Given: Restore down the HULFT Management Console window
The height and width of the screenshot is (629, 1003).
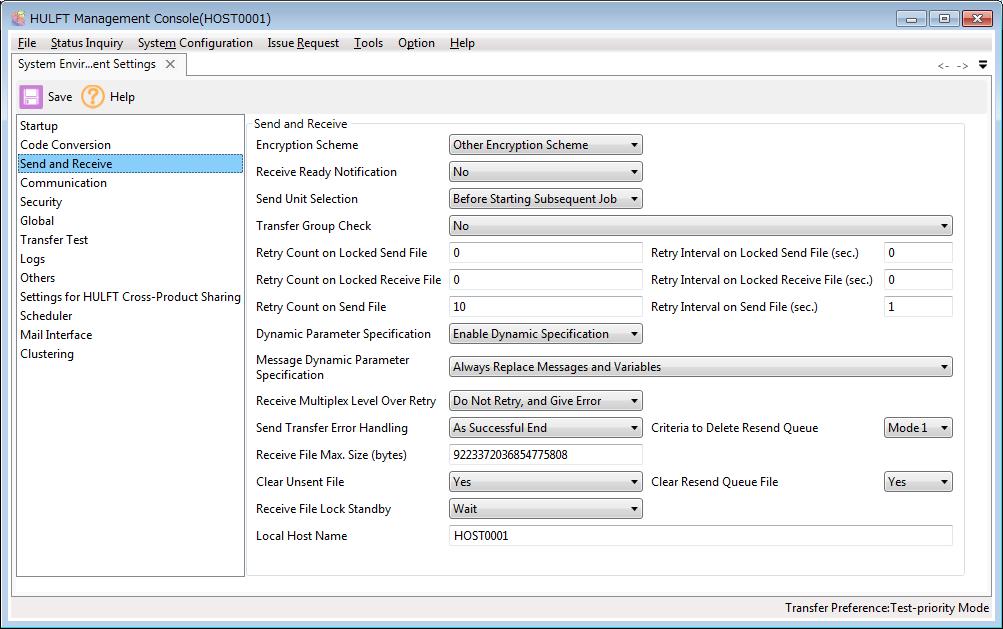Looking at the screenshot, I should pos(944,19).
